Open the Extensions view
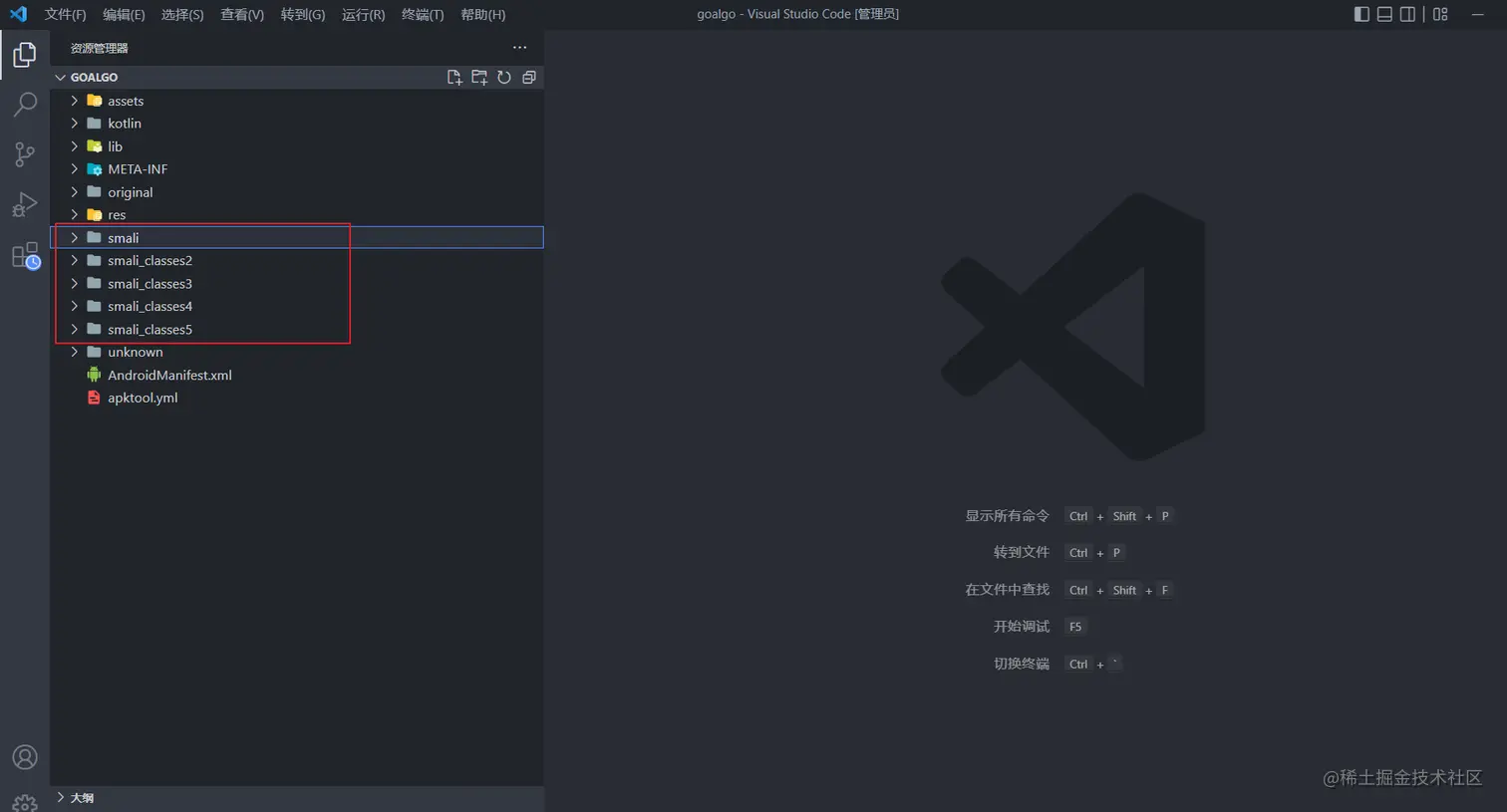The height and width of the screenshot is (812, 1507). tap(25, 256)
